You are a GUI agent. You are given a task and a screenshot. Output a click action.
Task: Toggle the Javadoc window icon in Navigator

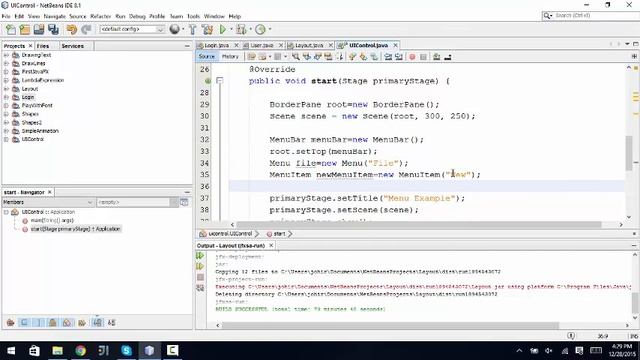184,202
